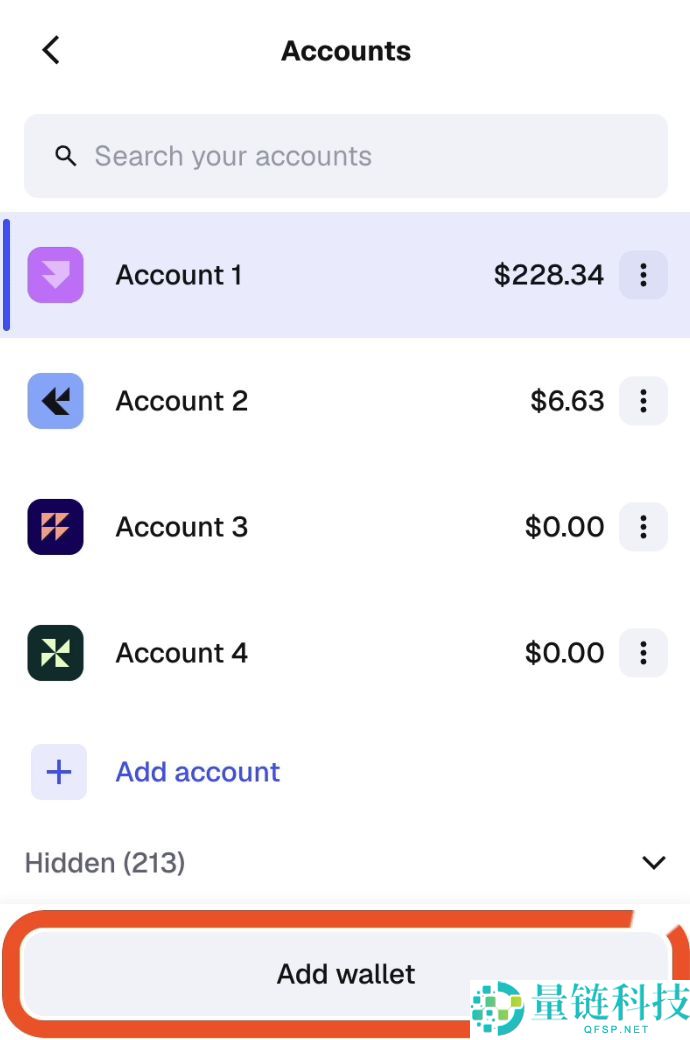Screen dimensions: 690x1040
Task: Click the magnifying glass search icon
Action: tap(66, 156)
